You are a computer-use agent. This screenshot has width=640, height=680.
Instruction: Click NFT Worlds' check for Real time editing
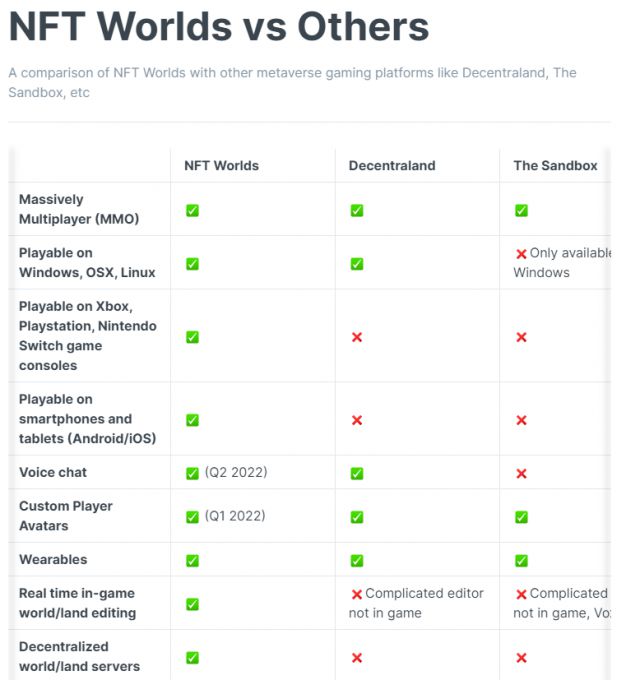(192, 604)
